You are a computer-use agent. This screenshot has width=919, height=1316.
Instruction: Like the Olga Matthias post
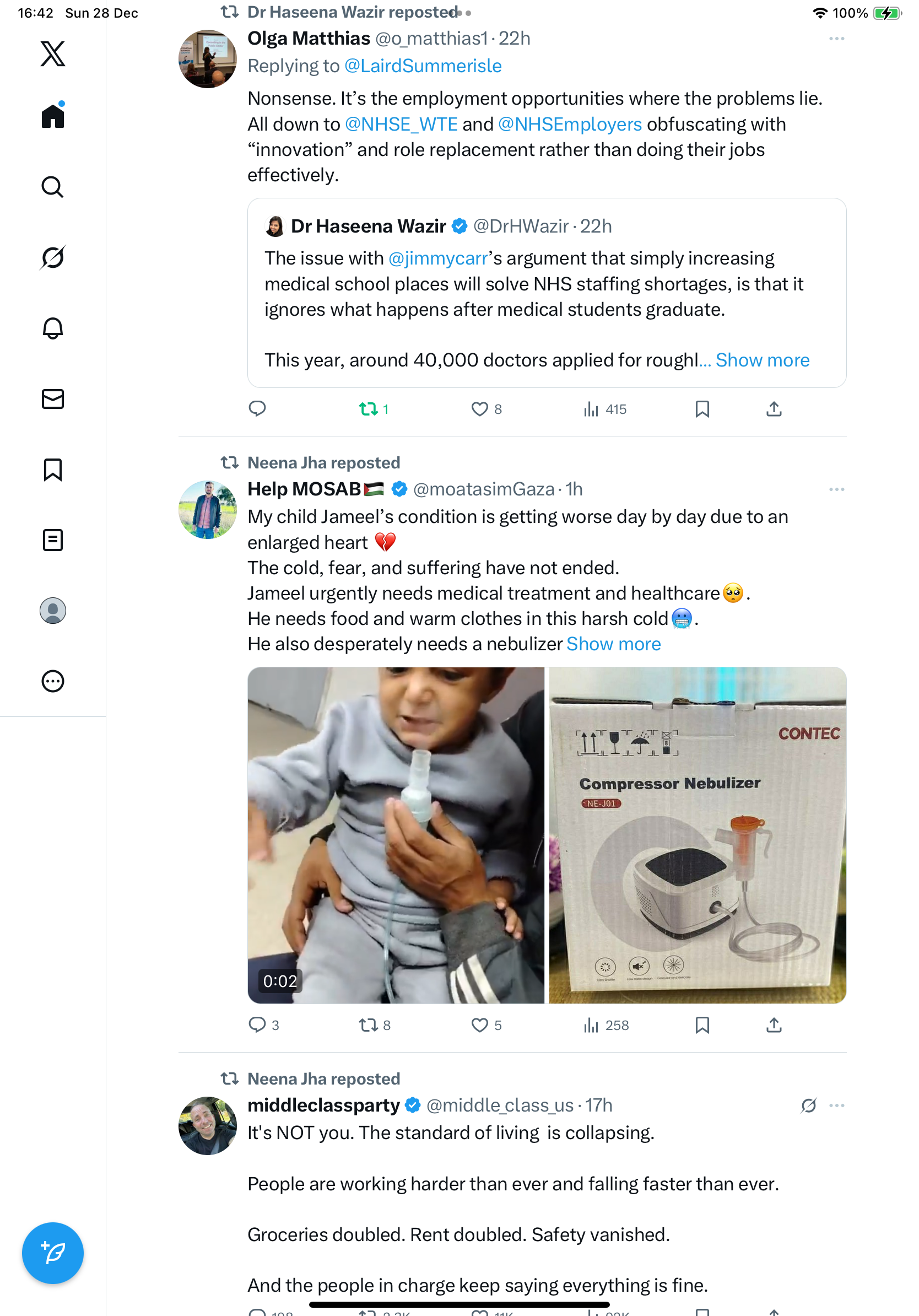[x=479, y=409]
